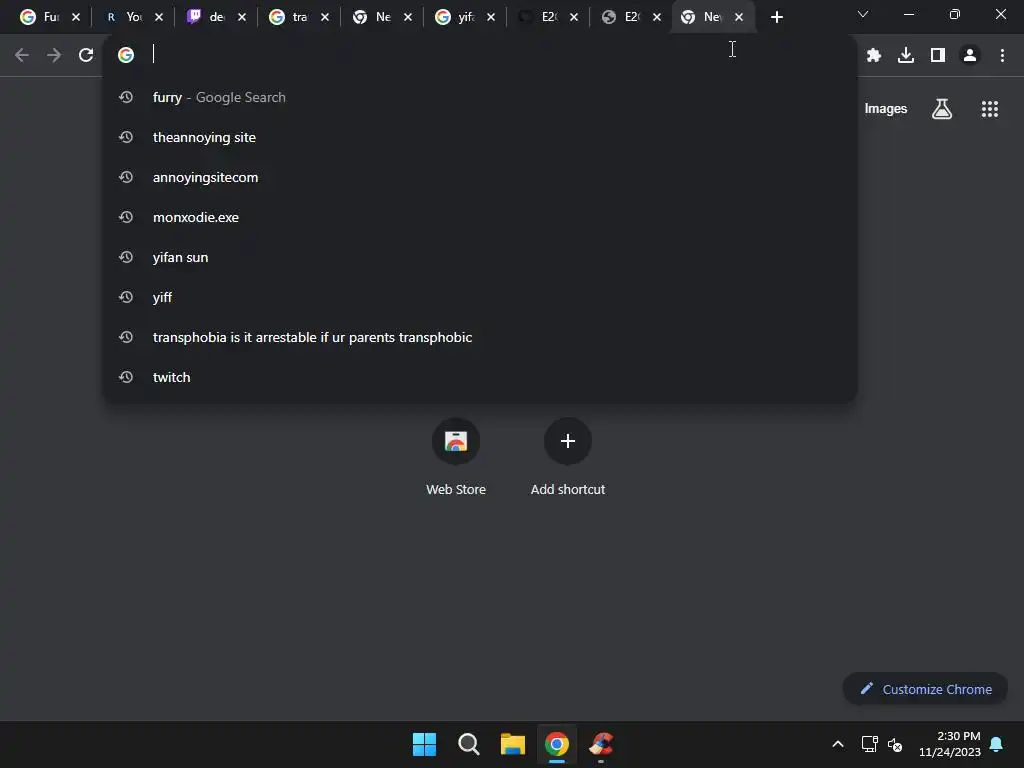The image size is (1024, 768).
Task: Open the notification bell
Action: pos(997,744)
